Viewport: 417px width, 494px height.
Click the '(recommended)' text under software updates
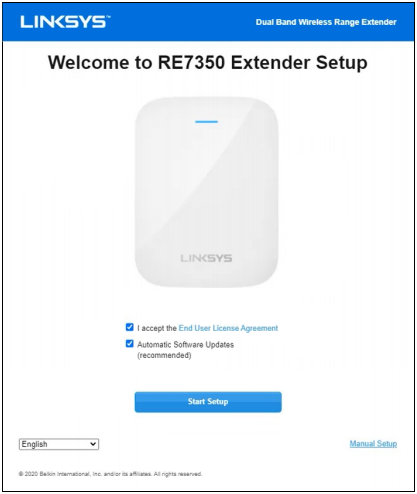164,355
